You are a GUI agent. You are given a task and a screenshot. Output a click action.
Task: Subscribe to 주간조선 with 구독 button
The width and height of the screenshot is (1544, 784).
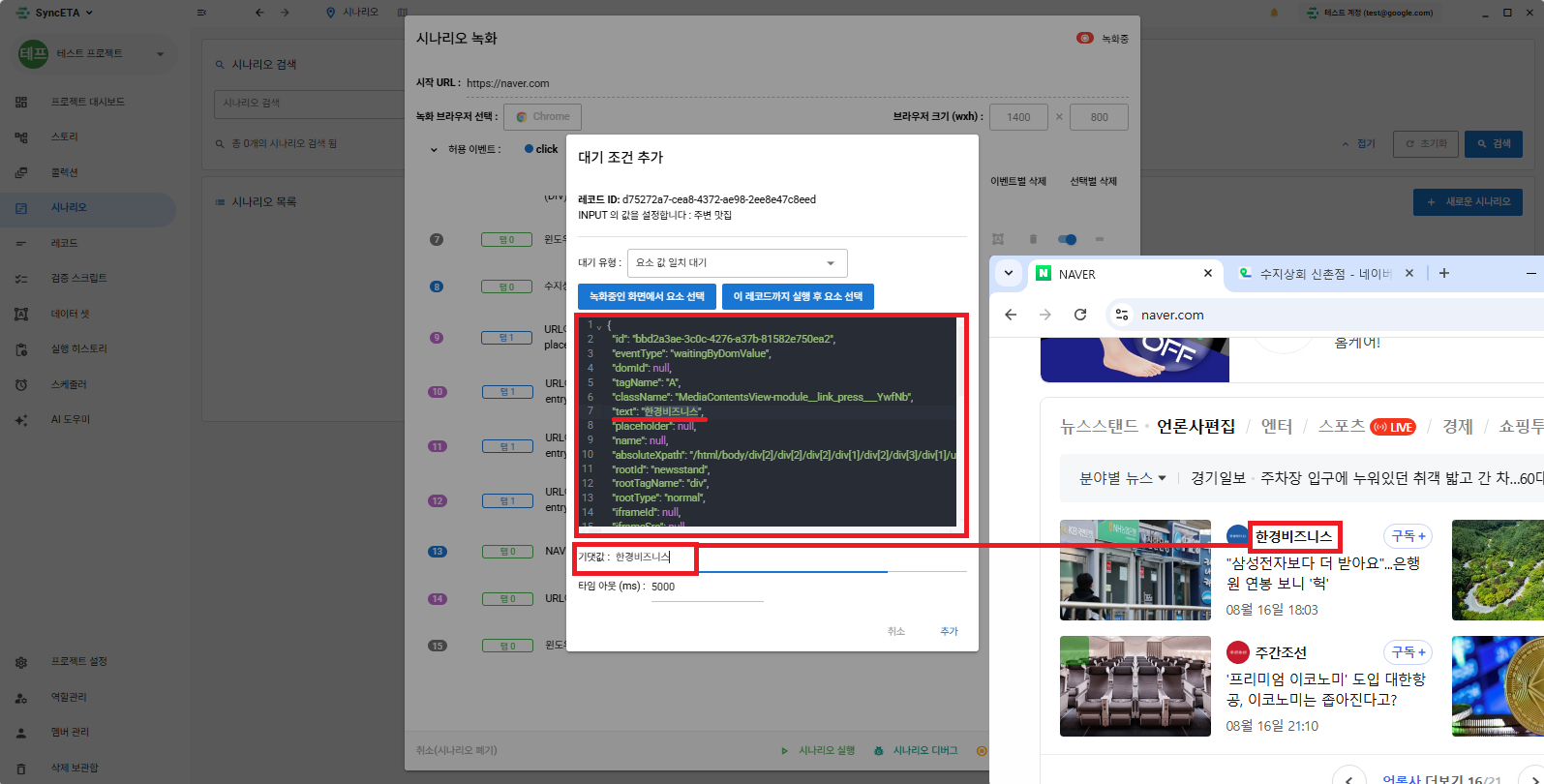(x=1408, y=652)
